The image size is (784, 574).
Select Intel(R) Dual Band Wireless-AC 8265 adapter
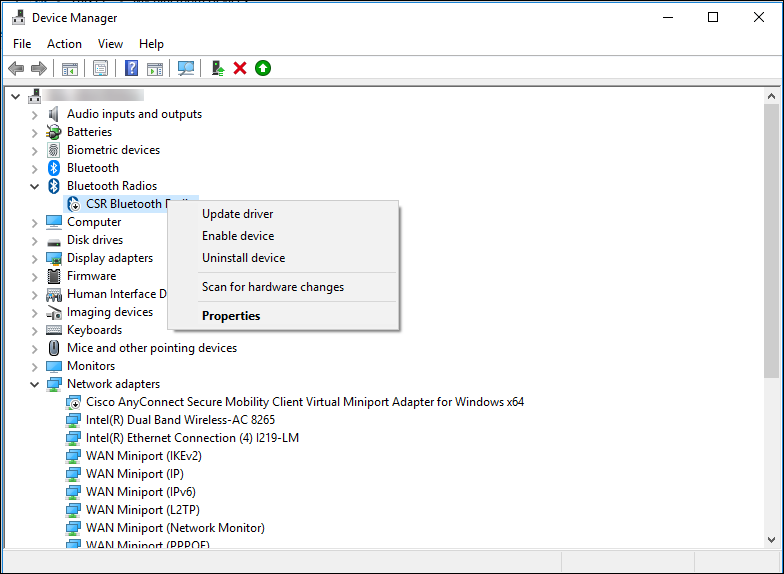(180, 420)
